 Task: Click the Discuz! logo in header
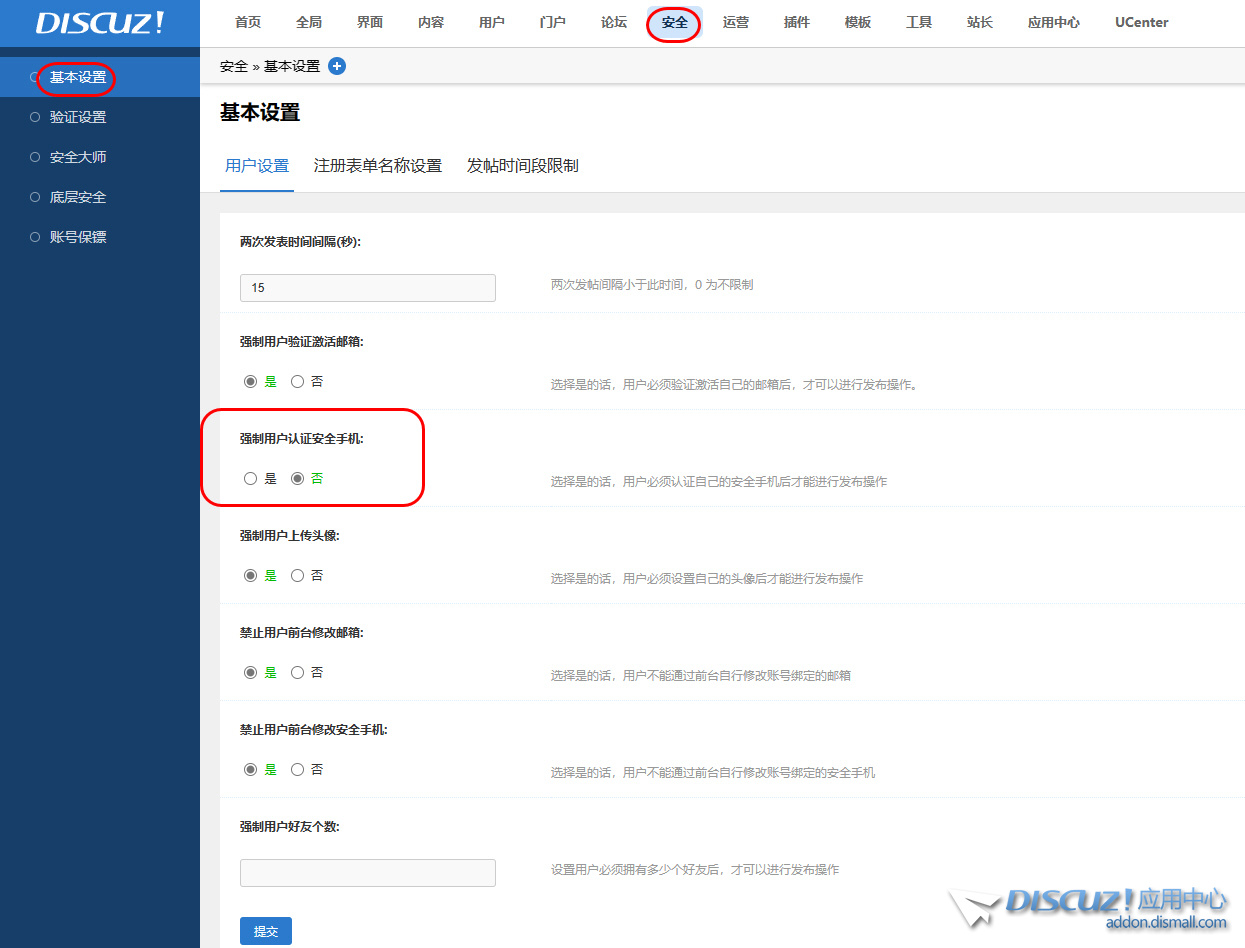[99, 23]
